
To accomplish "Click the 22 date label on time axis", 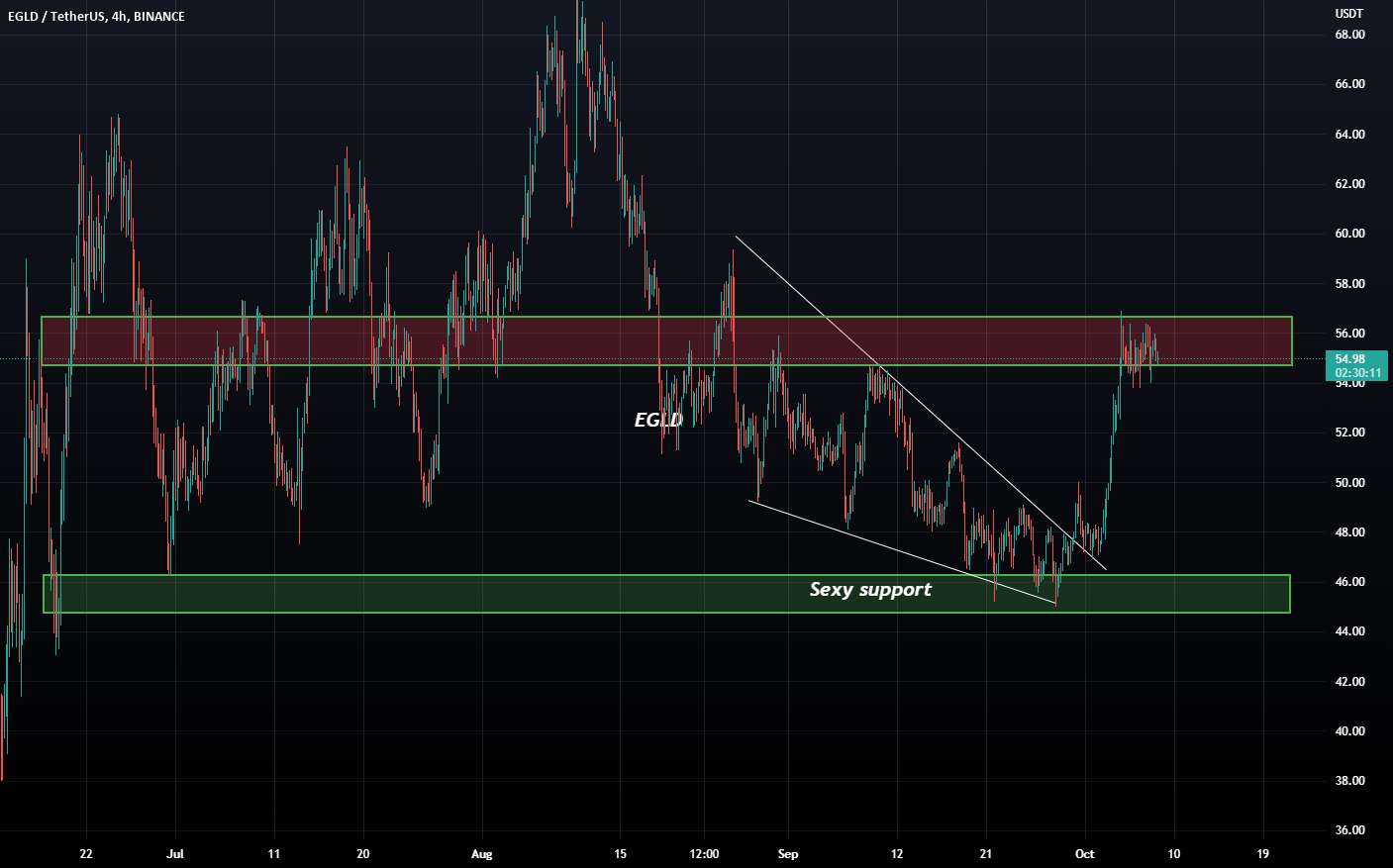I will (86, 853).
